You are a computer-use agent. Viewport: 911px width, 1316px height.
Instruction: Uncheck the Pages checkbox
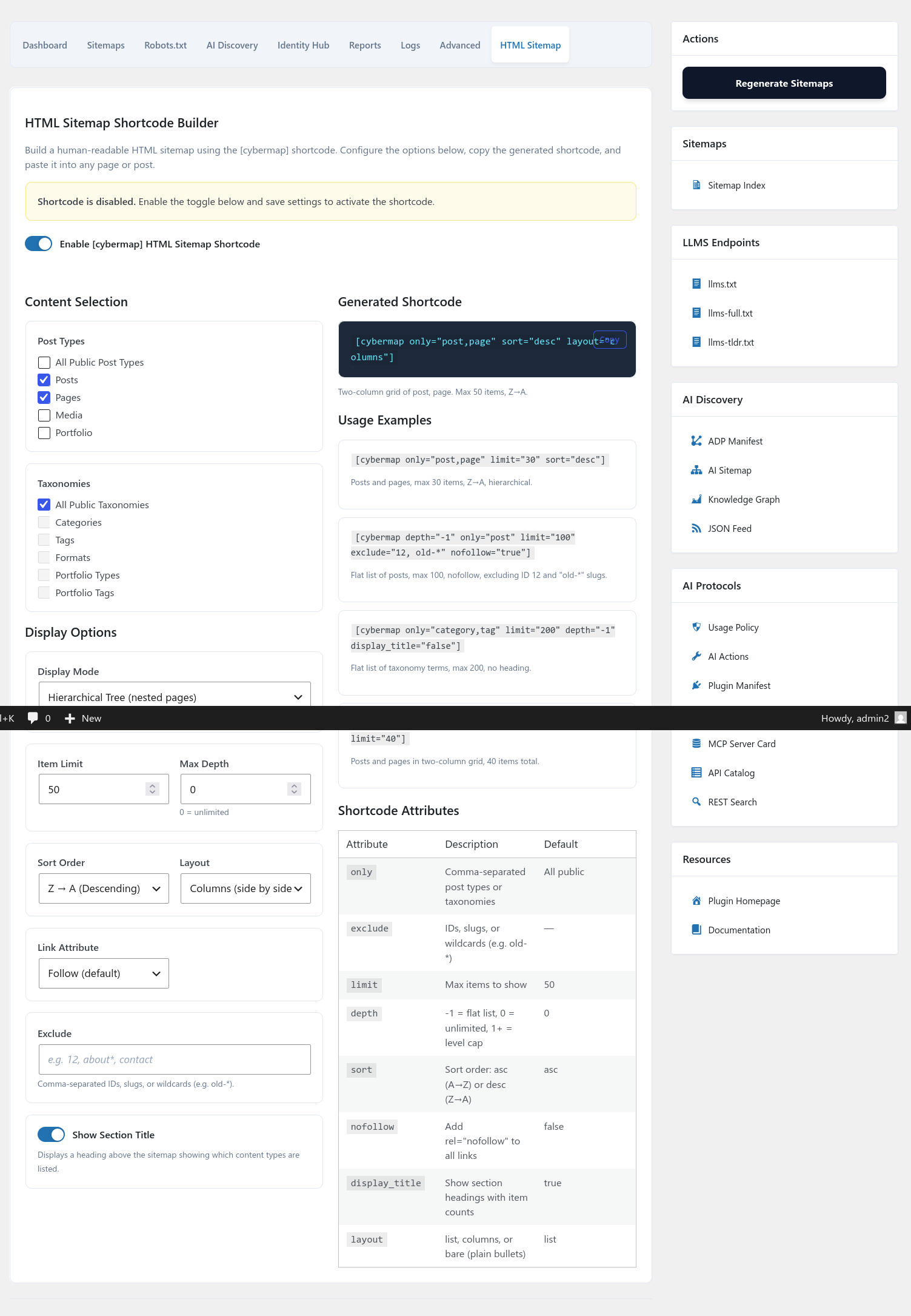pyautogui.click(x=44, y=398)
